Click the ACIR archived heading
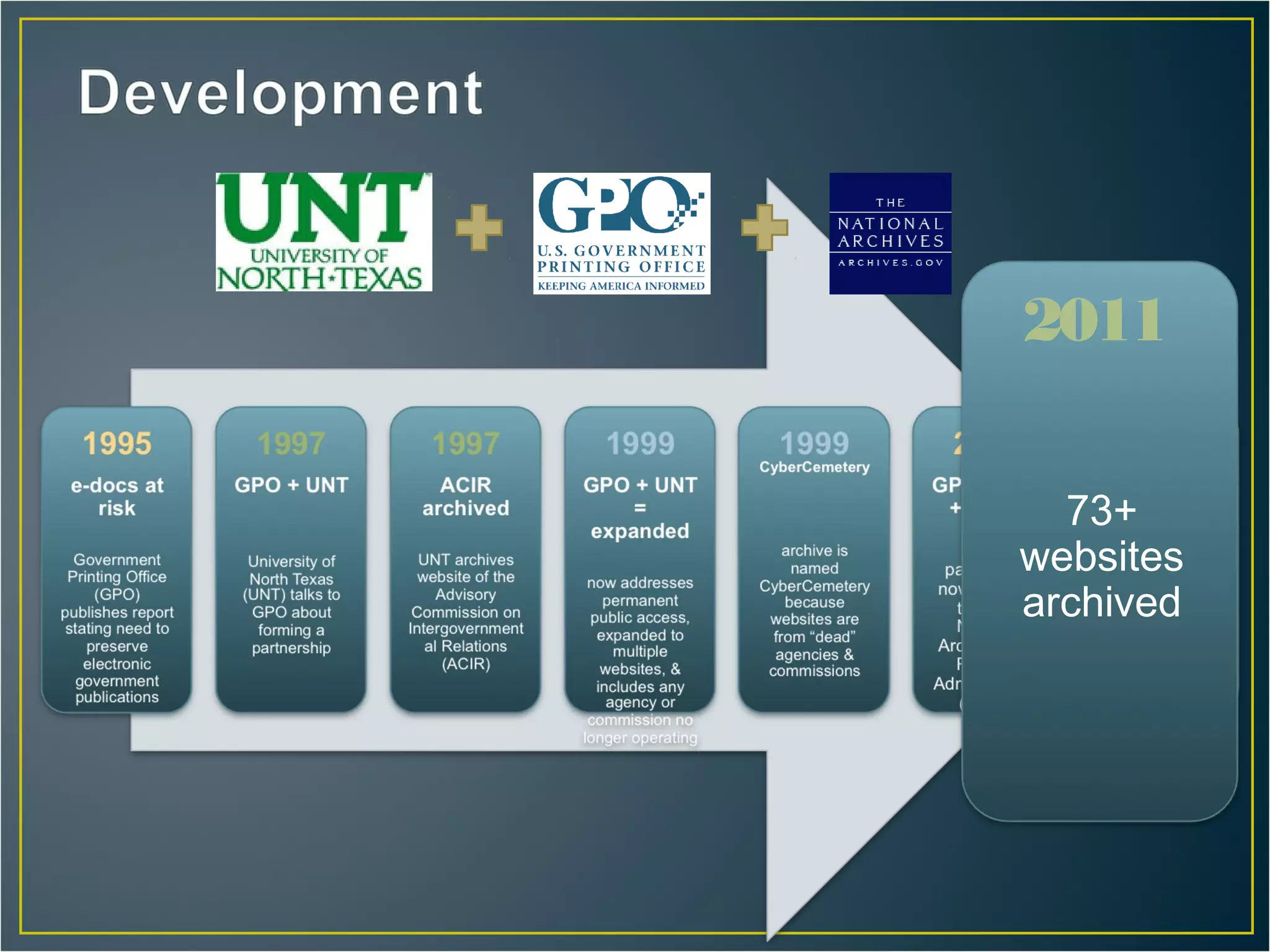The width and height of the screenshot is (1270, 952). 466,496
